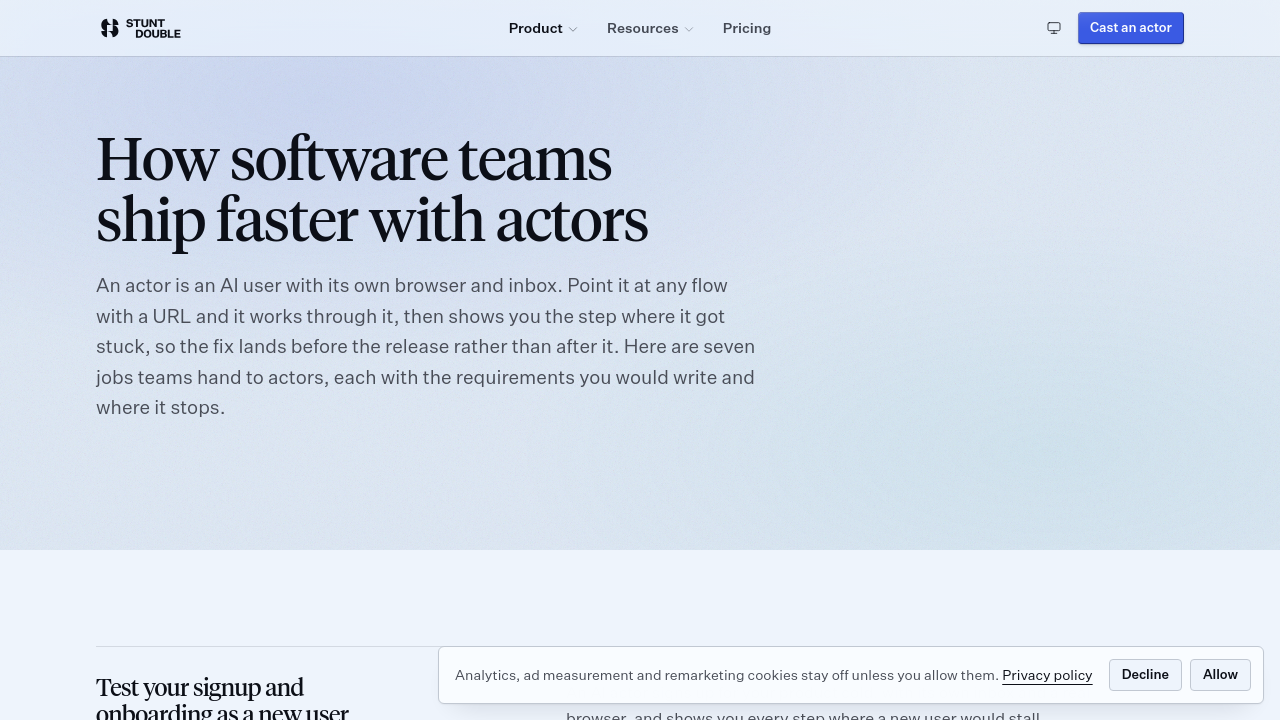This screenshot has height=720, width=1280.
Task: Click the Cast an actor button
Action: [1131, 28]
